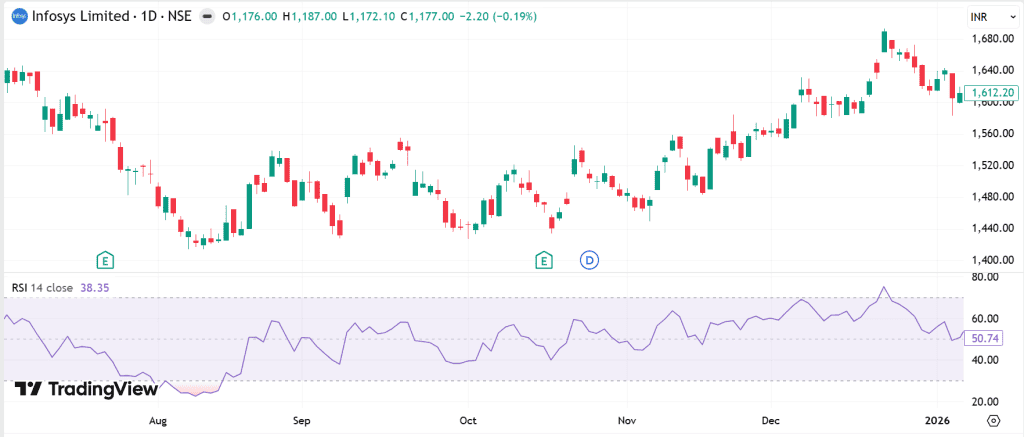
Task: Click the Dec label on time axis
Action: (x=771, y=420)
